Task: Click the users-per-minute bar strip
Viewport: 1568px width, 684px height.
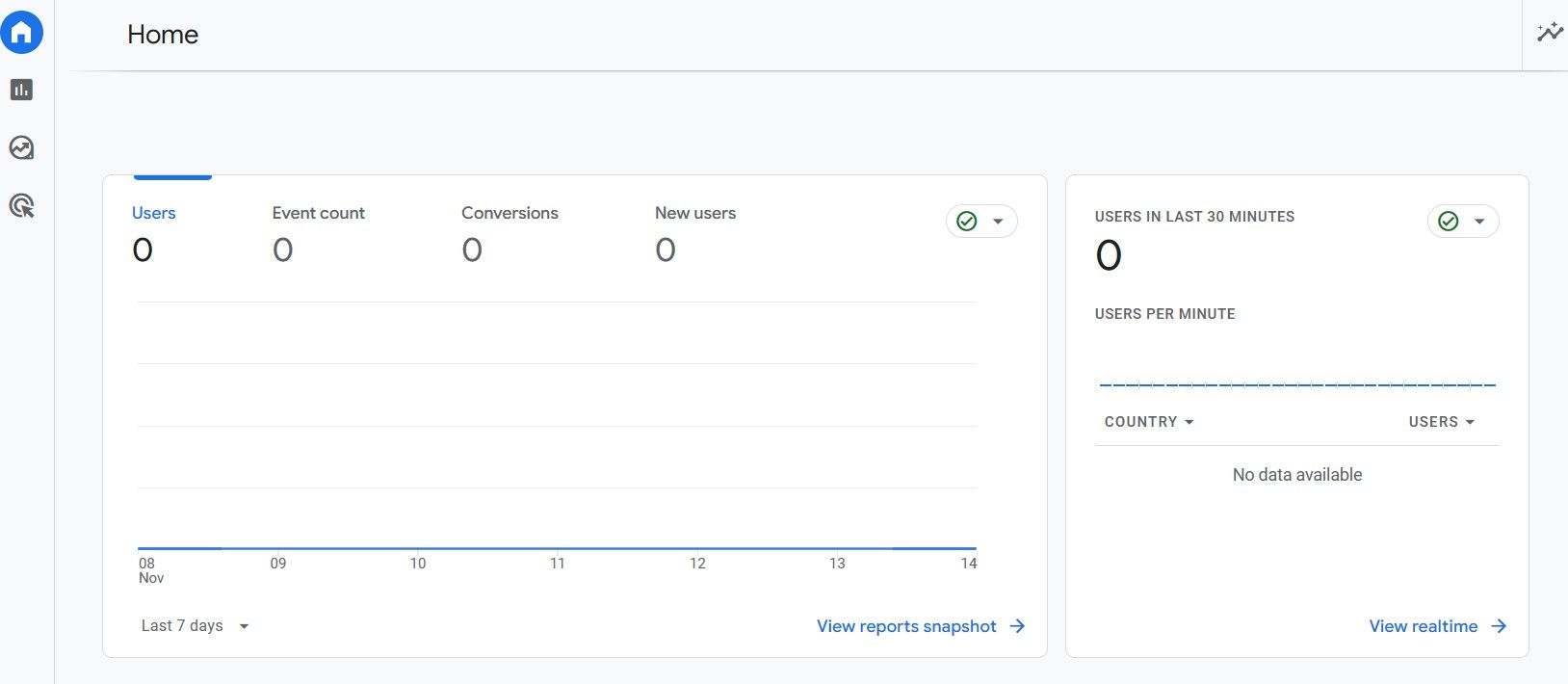Action: pos(1297,384)
